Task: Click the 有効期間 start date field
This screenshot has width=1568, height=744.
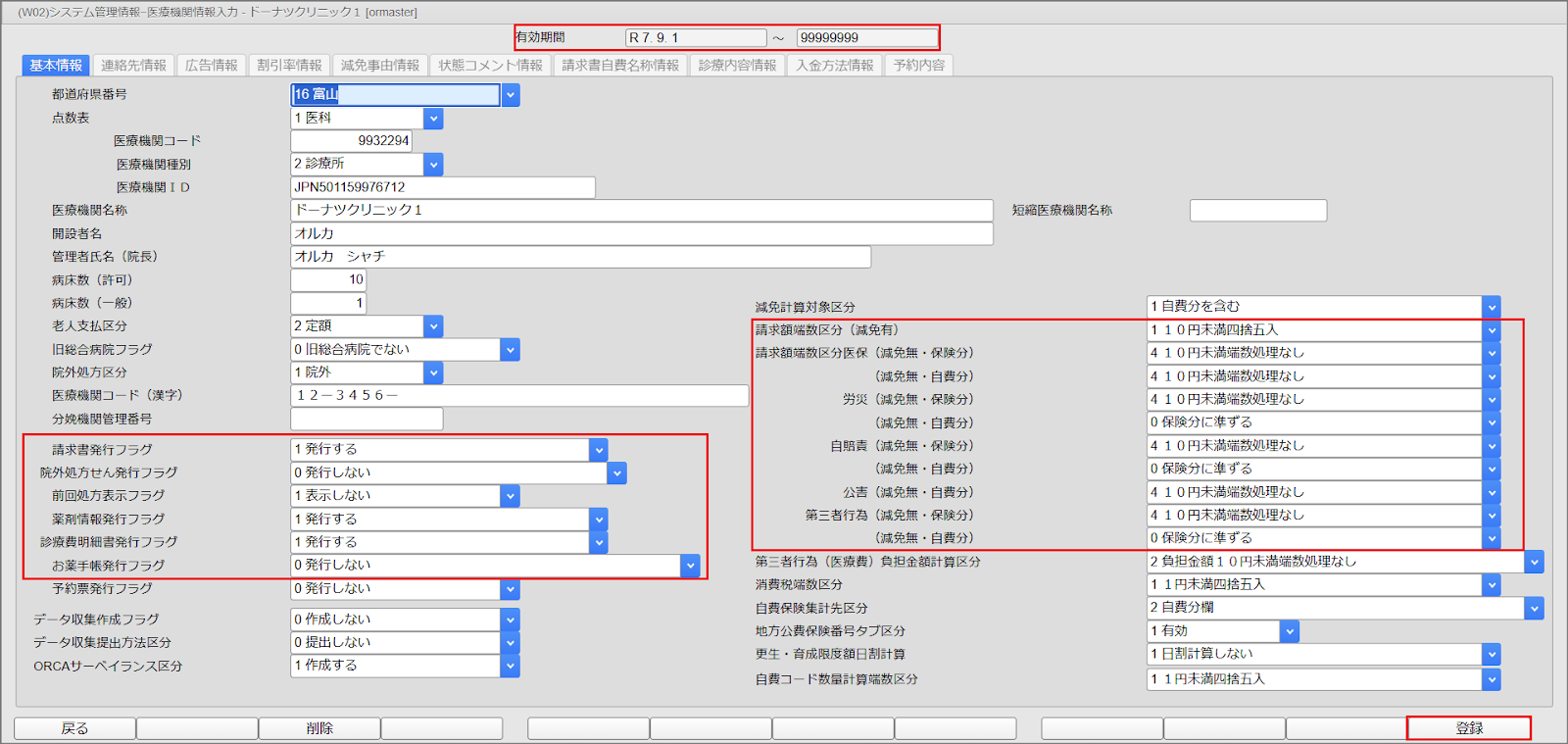Action: pos(696,37)
